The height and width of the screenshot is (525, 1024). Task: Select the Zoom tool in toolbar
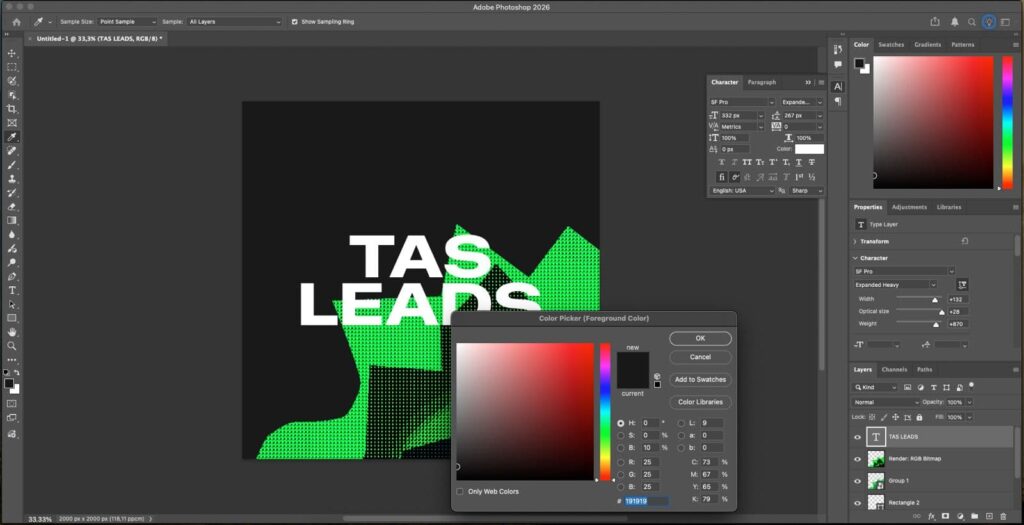pyautogui.click(x=12, y=346)
